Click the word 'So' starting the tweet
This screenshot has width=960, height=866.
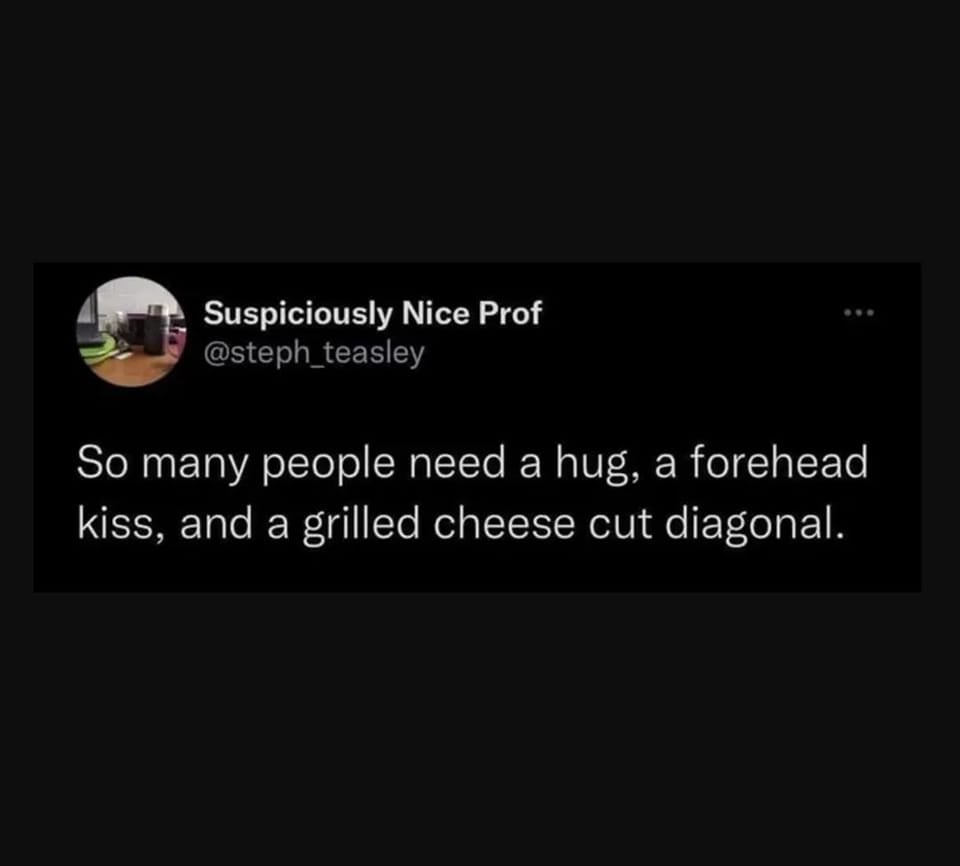click(x=102, y=462)
